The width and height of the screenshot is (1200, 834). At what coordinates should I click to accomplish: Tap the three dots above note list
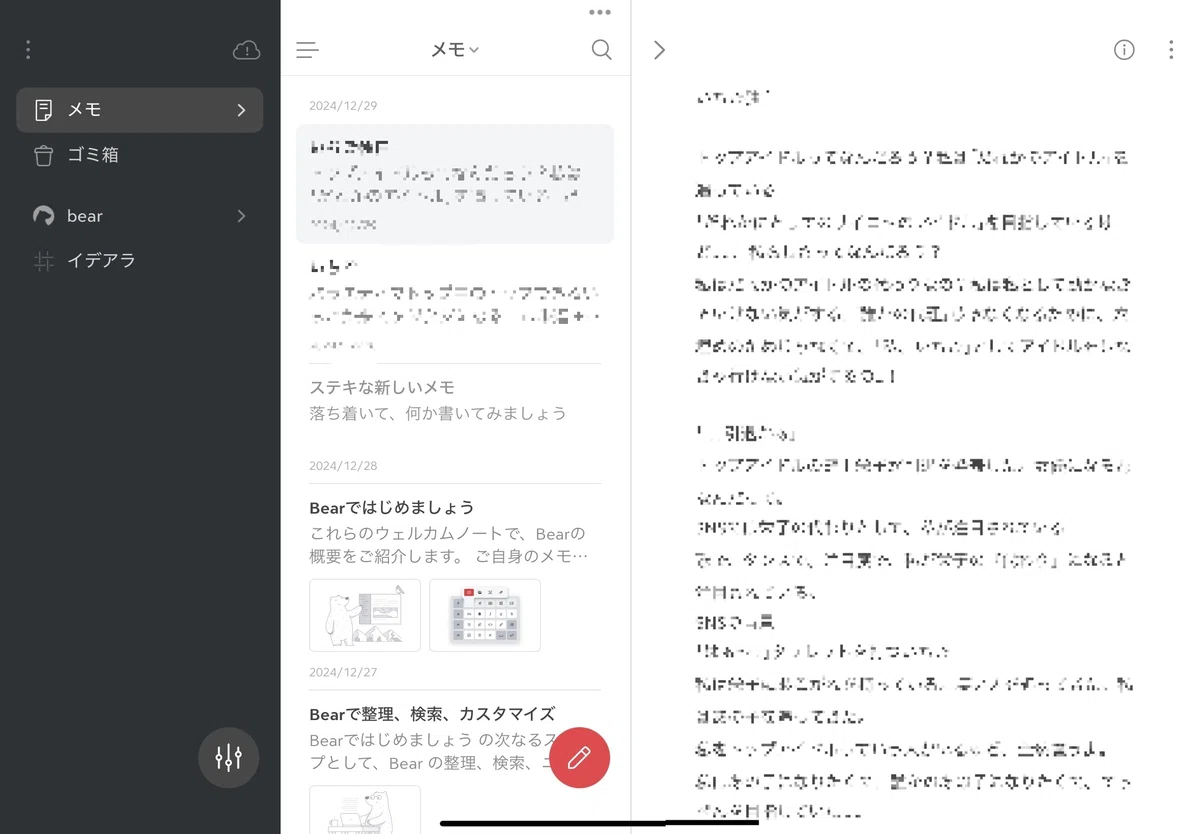point(600,13)
